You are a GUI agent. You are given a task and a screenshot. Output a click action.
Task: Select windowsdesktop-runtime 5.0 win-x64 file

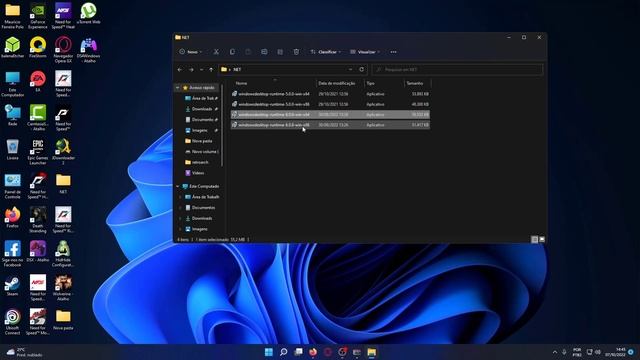(x=330, y=94)
